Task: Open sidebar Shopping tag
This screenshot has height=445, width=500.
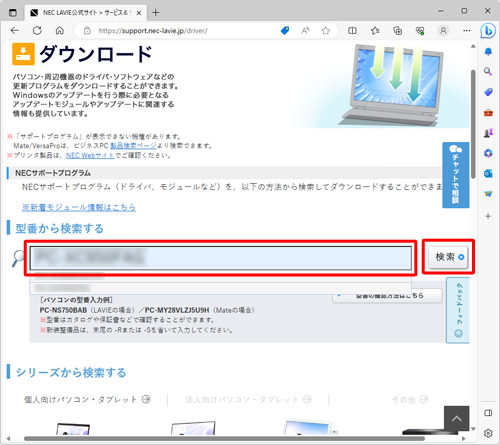Action: click(x=488, y=92)
